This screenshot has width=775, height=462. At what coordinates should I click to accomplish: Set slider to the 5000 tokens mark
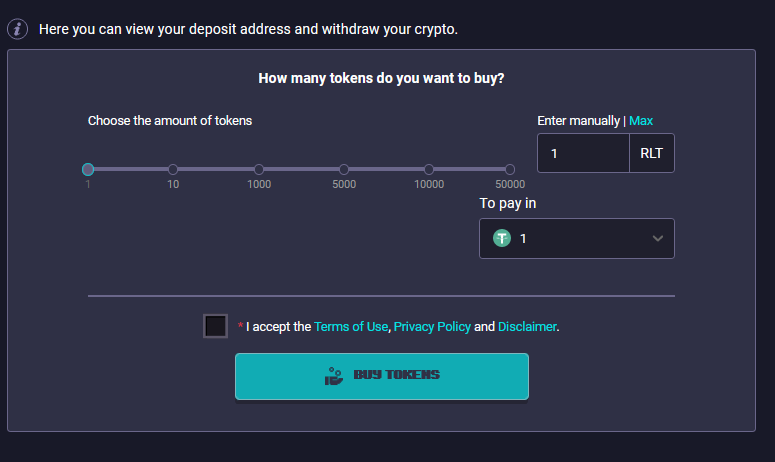344,169
